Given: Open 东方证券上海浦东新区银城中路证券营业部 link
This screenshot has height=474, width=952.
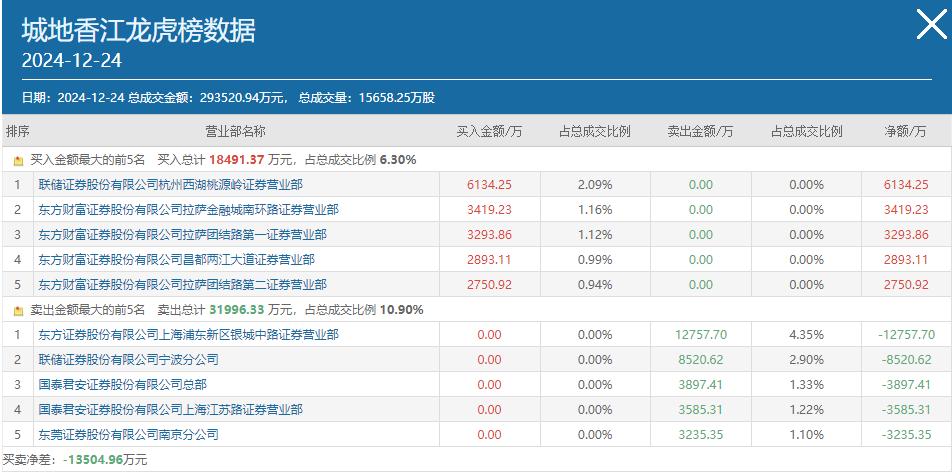Looking at the screenshot, I should tap(188, 334).
